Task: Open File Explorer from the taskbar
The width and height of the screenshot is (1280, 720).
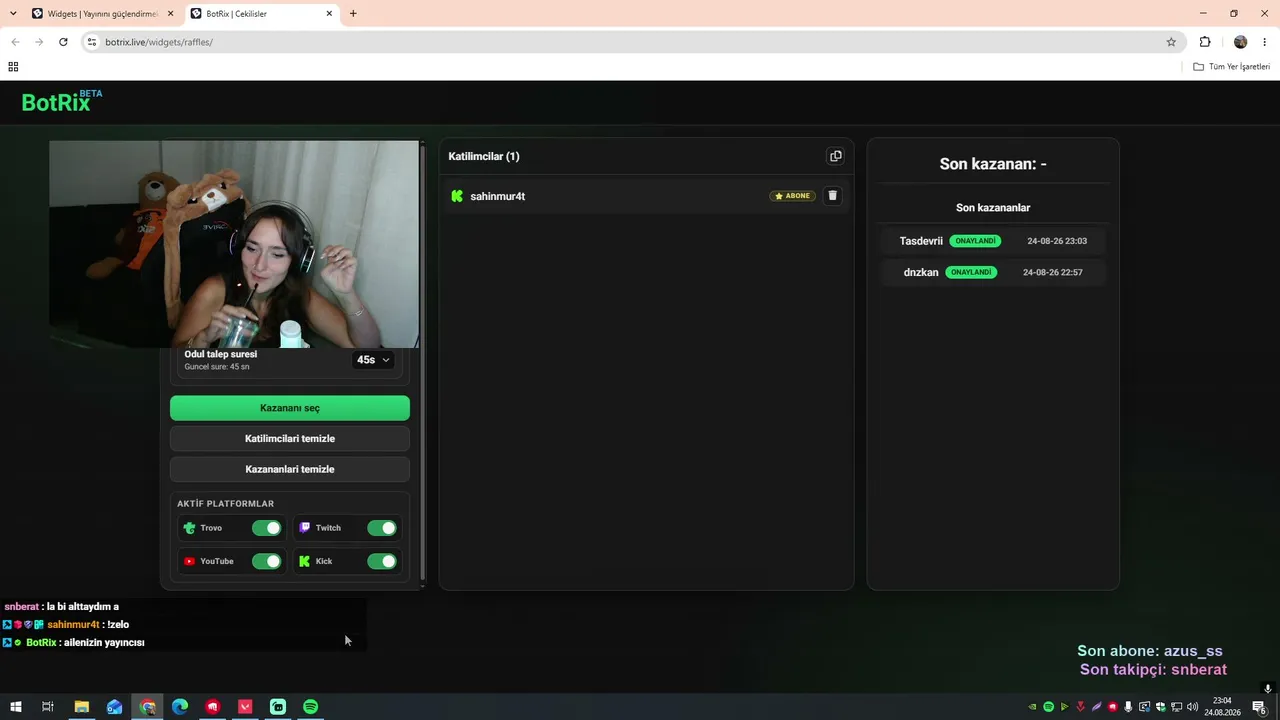Action: [x=82, y=707]
